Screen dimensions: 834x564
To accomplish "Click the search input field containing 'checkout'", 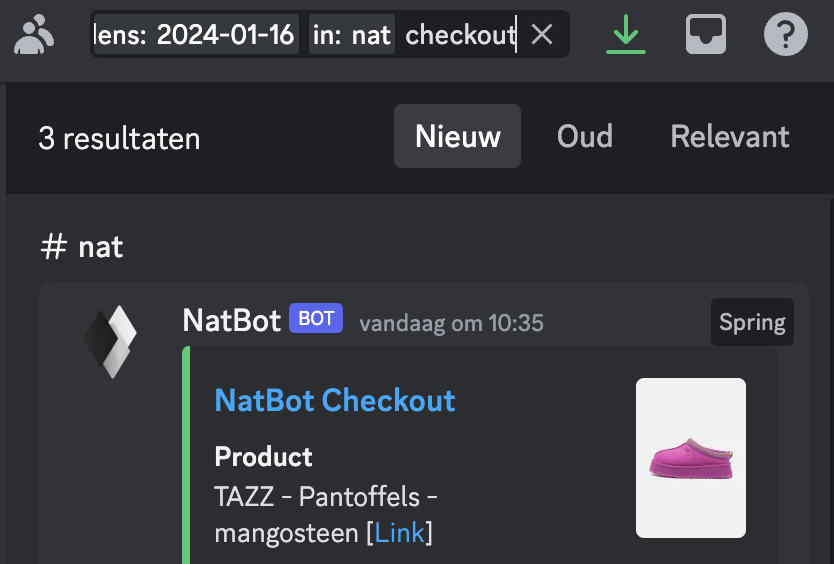I will [x=330, y=35].
